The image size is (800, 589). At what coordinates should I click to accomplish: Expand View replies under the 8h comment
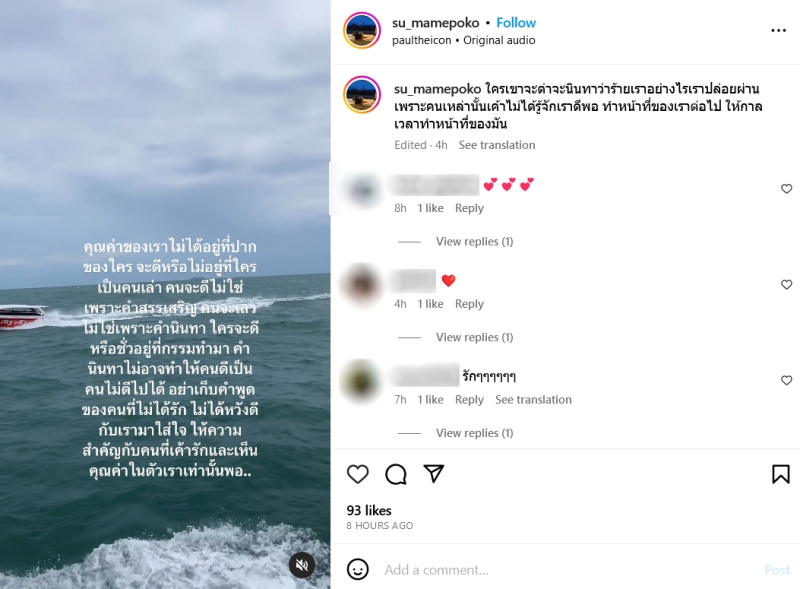pyautogui.click(x=474, y=241)
